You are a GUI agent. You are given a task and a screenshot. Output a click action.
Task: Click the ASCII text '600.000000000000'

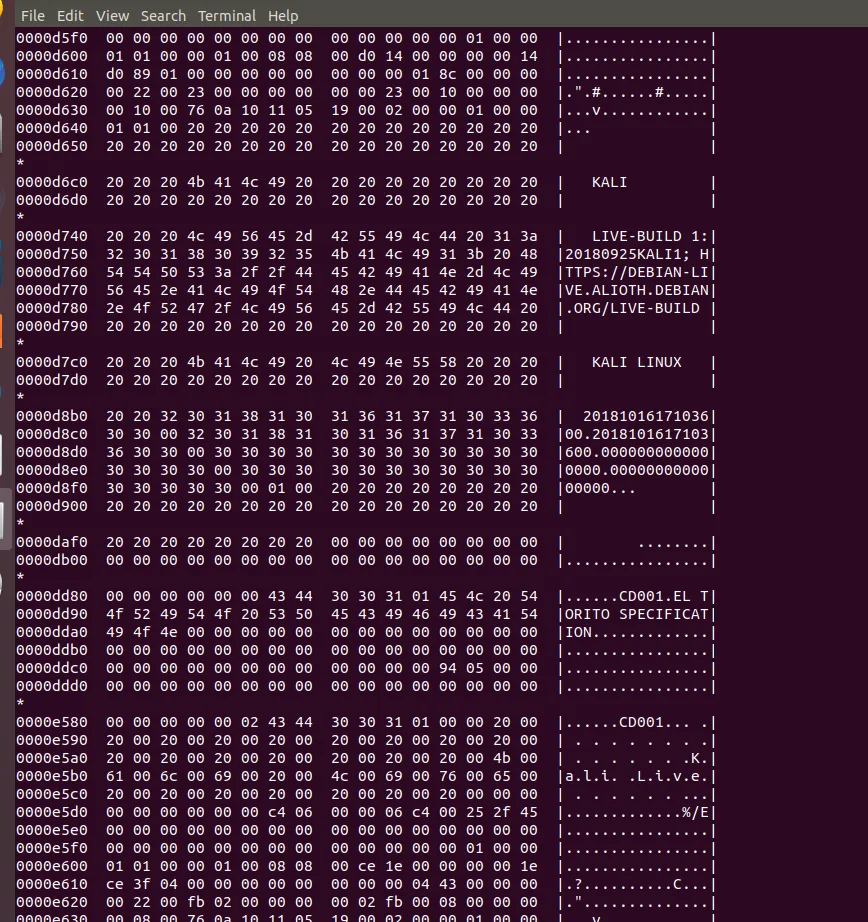click(x=637, y=452)
